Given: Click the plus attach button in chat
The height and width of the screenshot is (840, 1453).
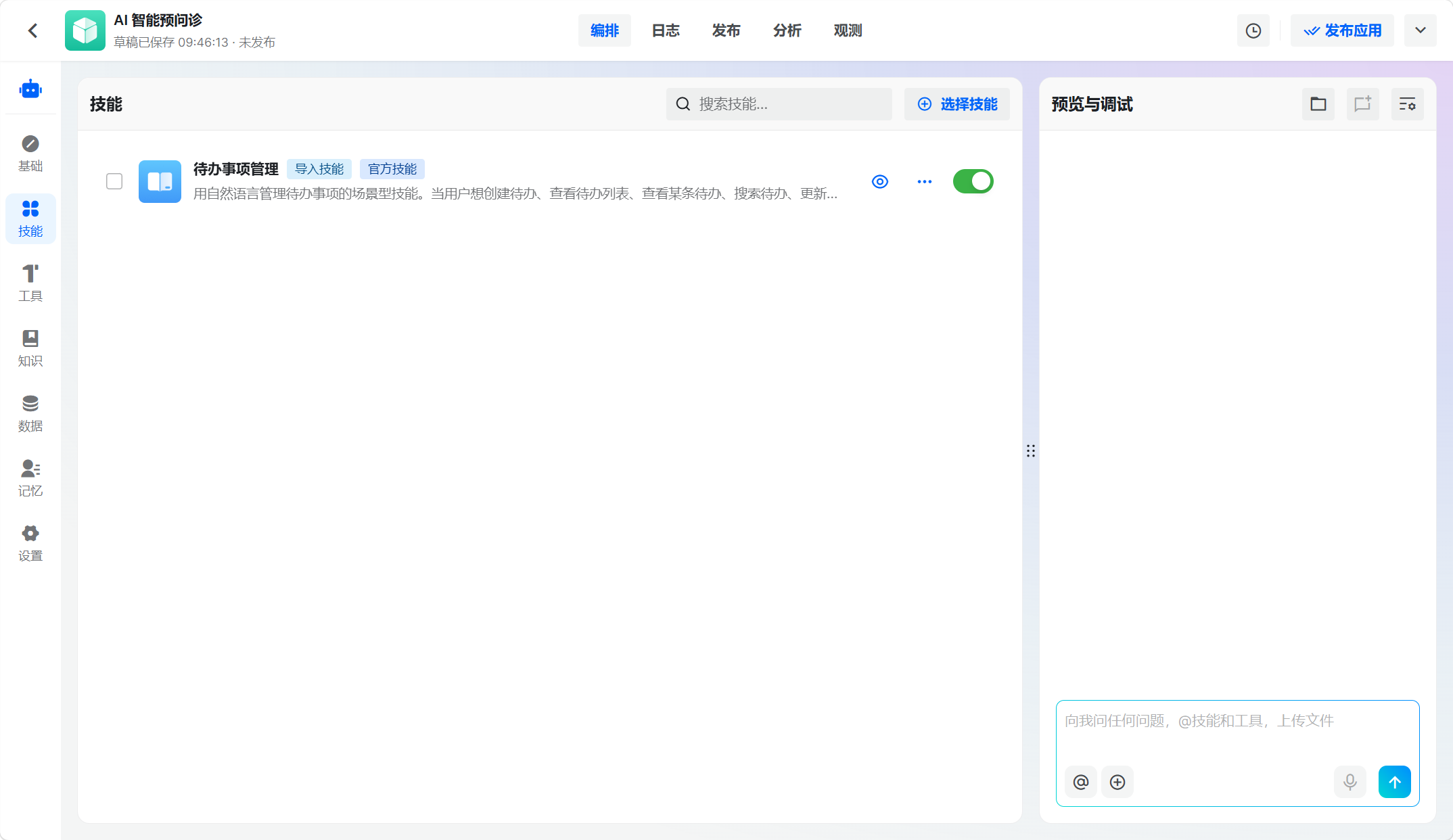Looking at the screenshot, I should click(x=1117, y=782).
